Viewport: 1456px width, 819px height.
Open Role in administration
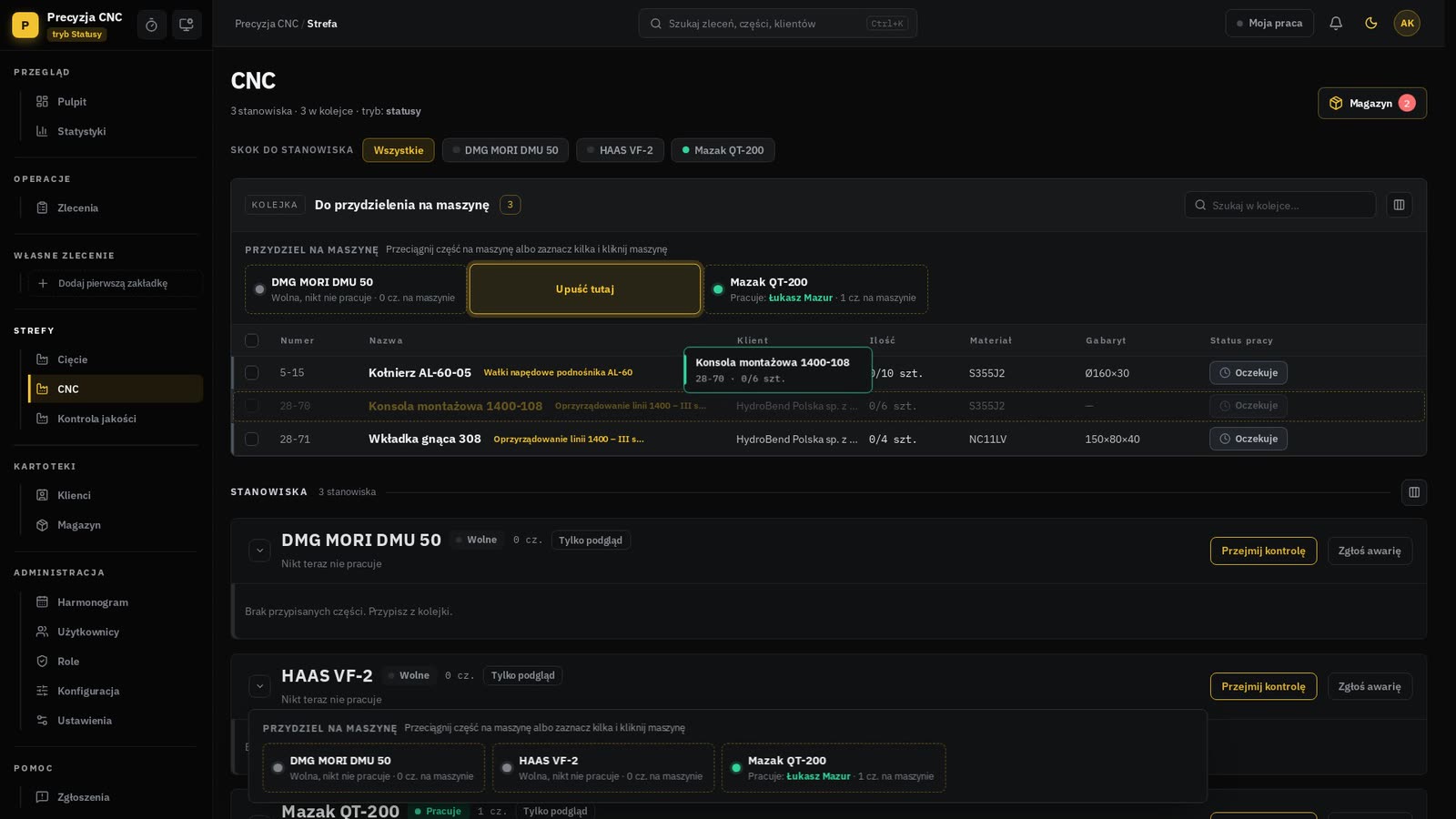116,662
